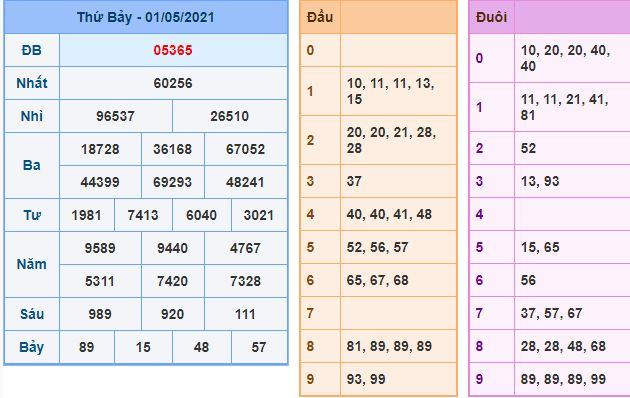Viewport: 630px width, 398px height.
Task: Select third prize number 69293
Action: (172, 182)
